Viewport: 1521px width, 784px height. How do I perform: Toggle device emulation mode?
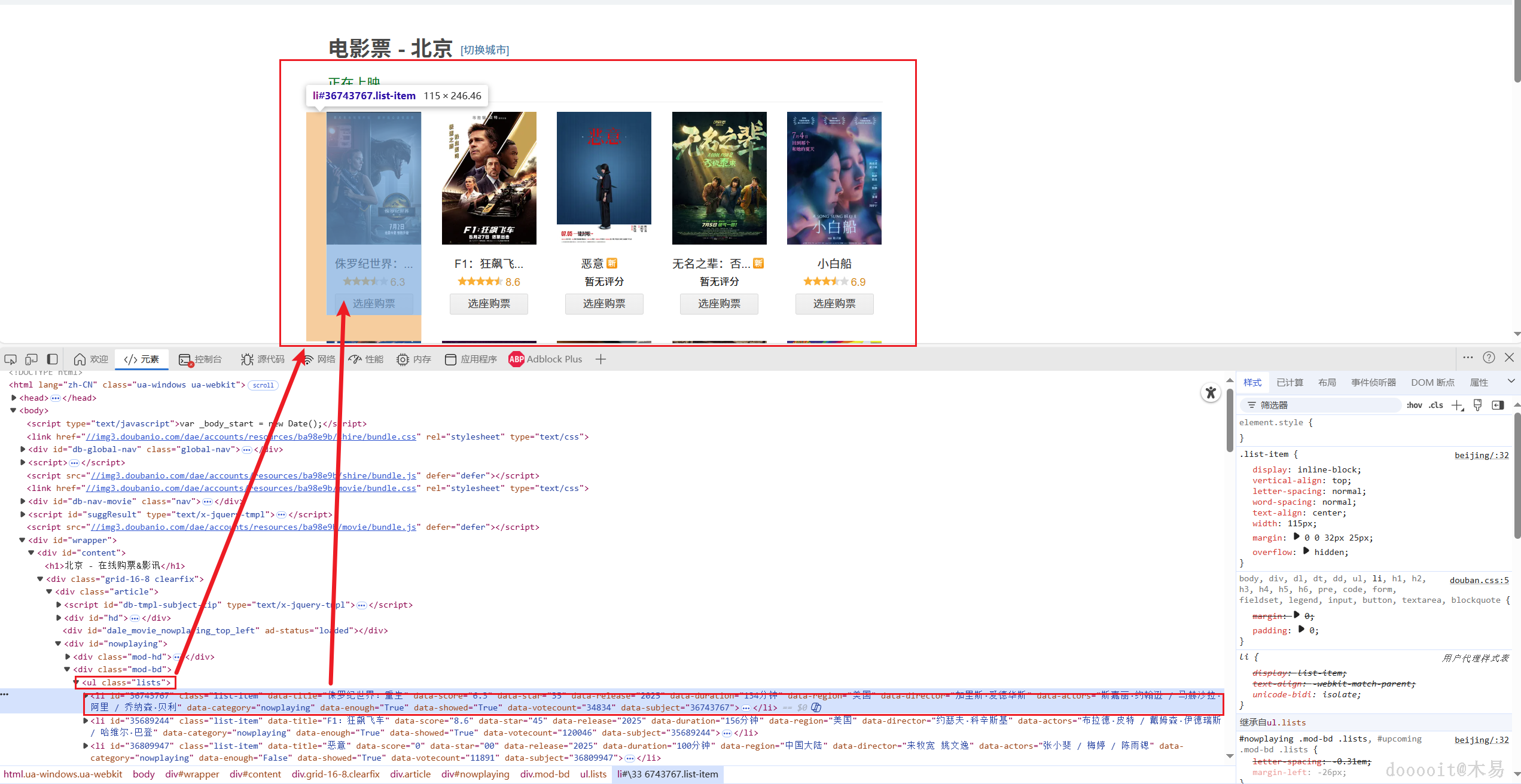pyautogui.click(x=31, y=359)
